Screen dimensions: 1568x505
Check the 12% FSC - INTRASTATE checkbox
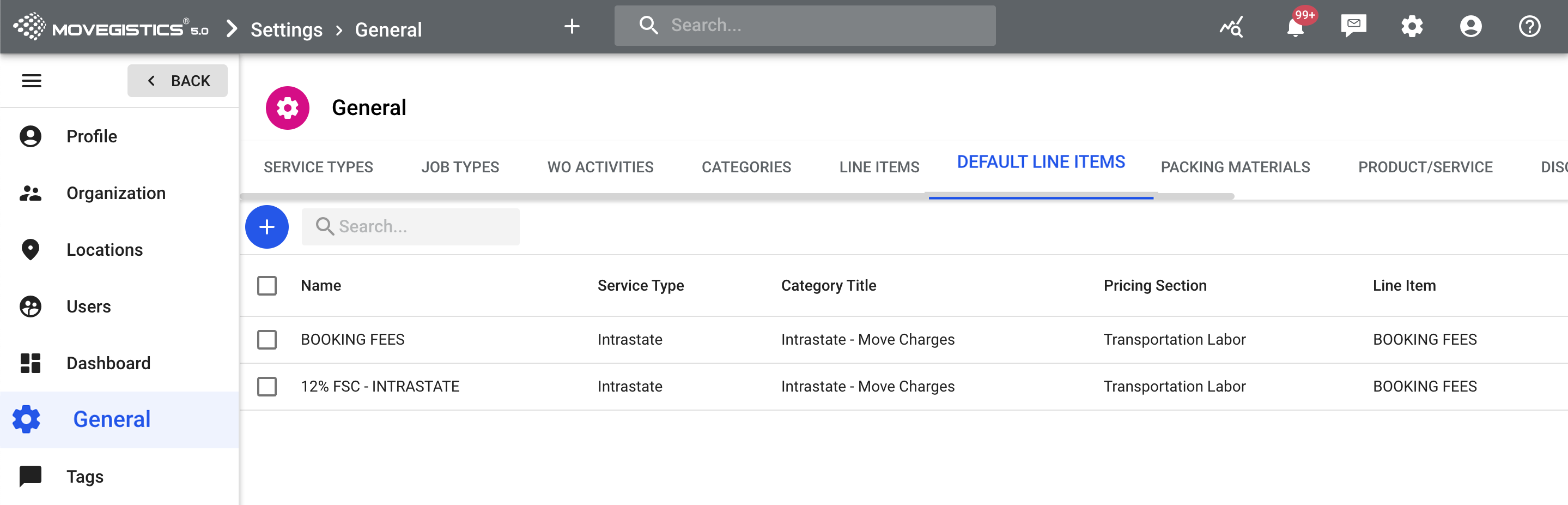tap(266, 386)
